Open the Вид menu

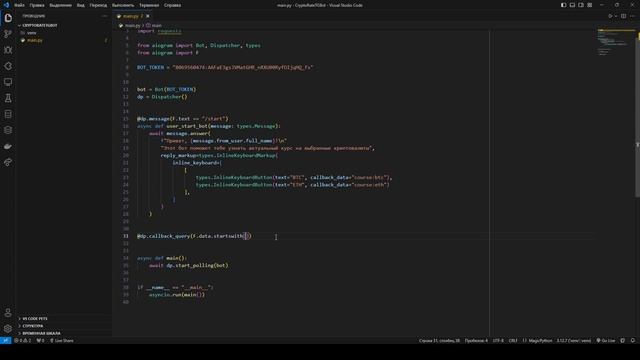click(81, 5)
